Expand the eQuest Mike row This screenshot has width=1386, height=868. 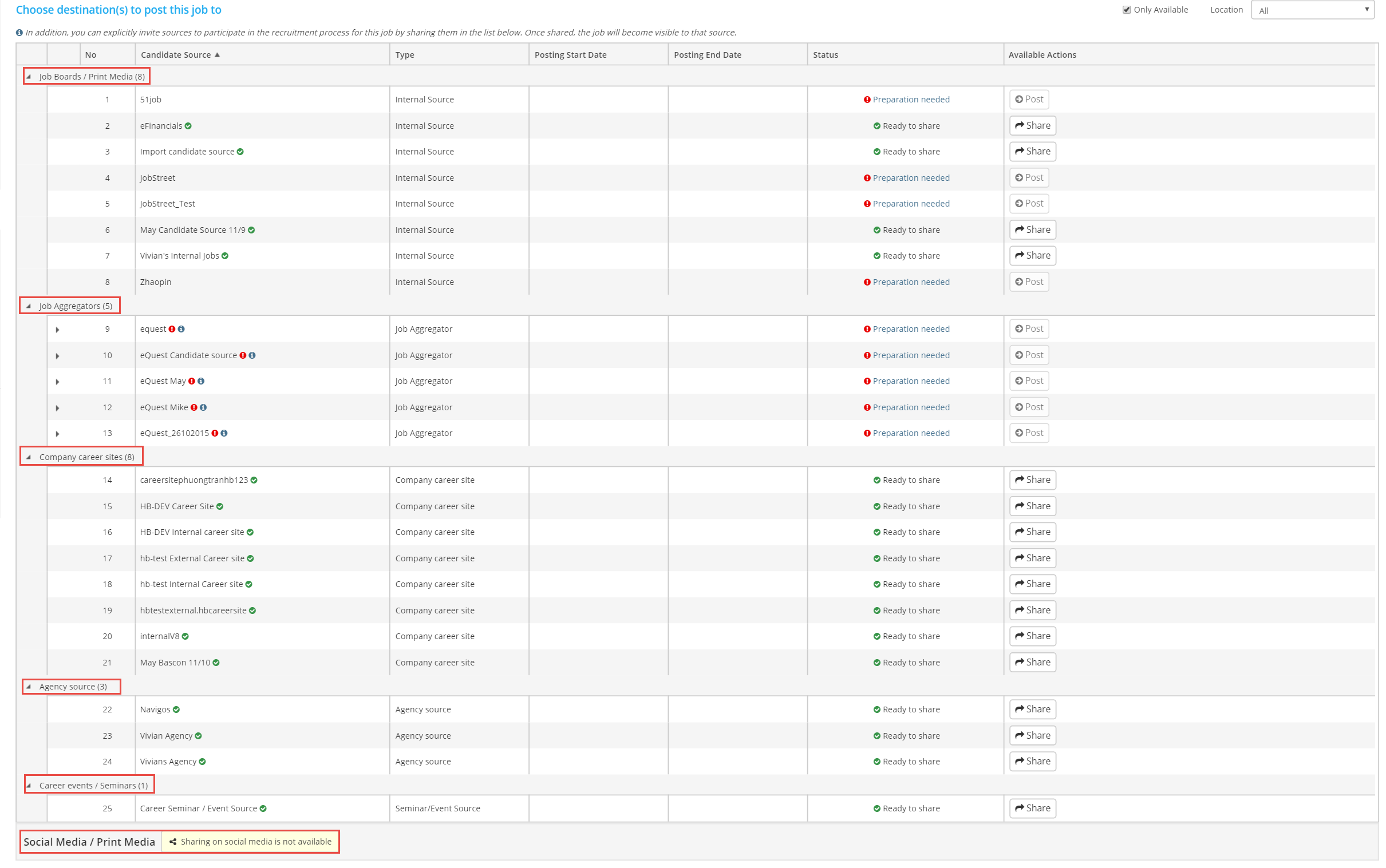(x=57, y=408)
